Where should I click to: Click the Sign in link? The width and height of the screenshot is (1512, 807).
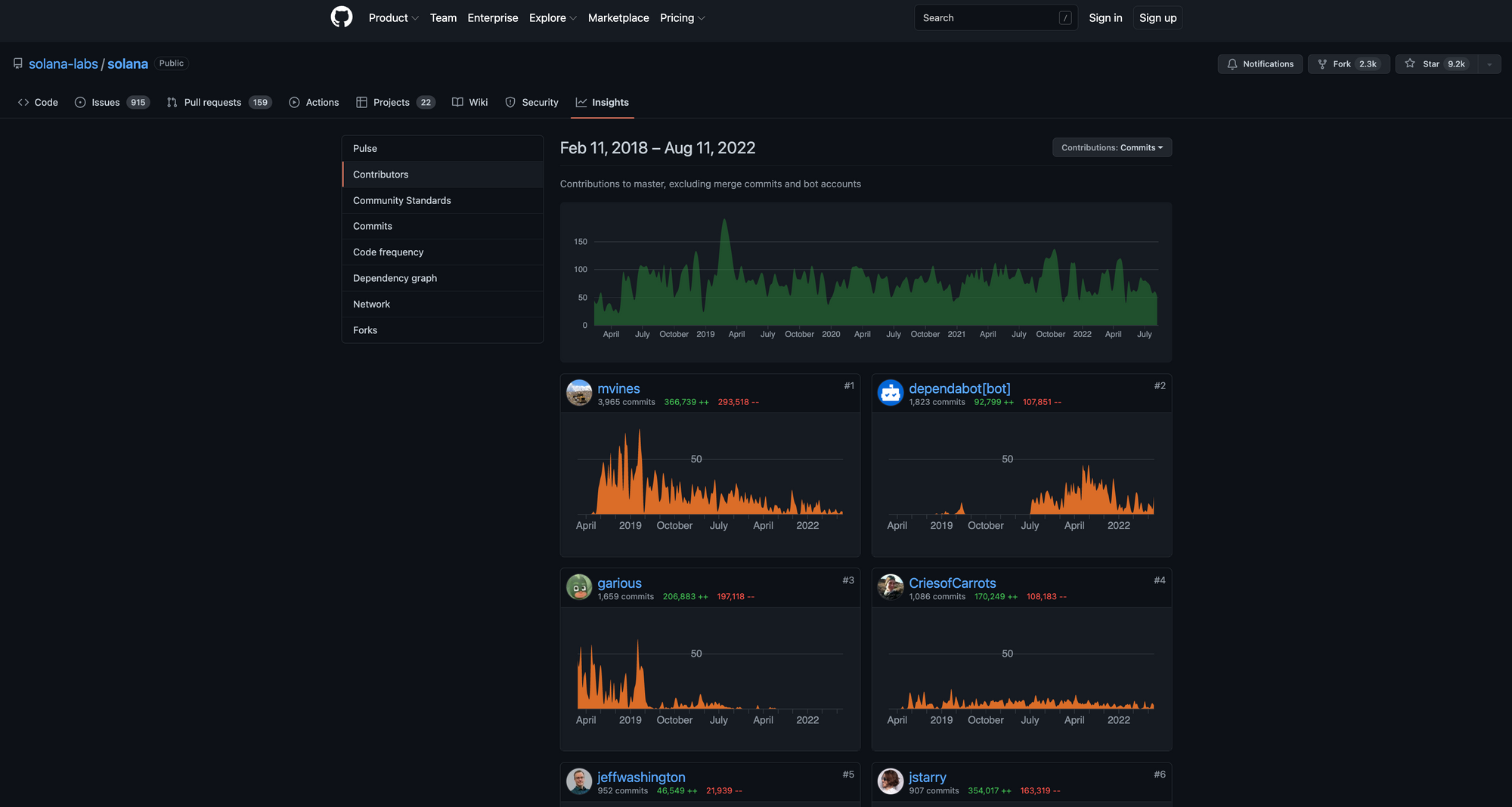[x=1105, y=17]
